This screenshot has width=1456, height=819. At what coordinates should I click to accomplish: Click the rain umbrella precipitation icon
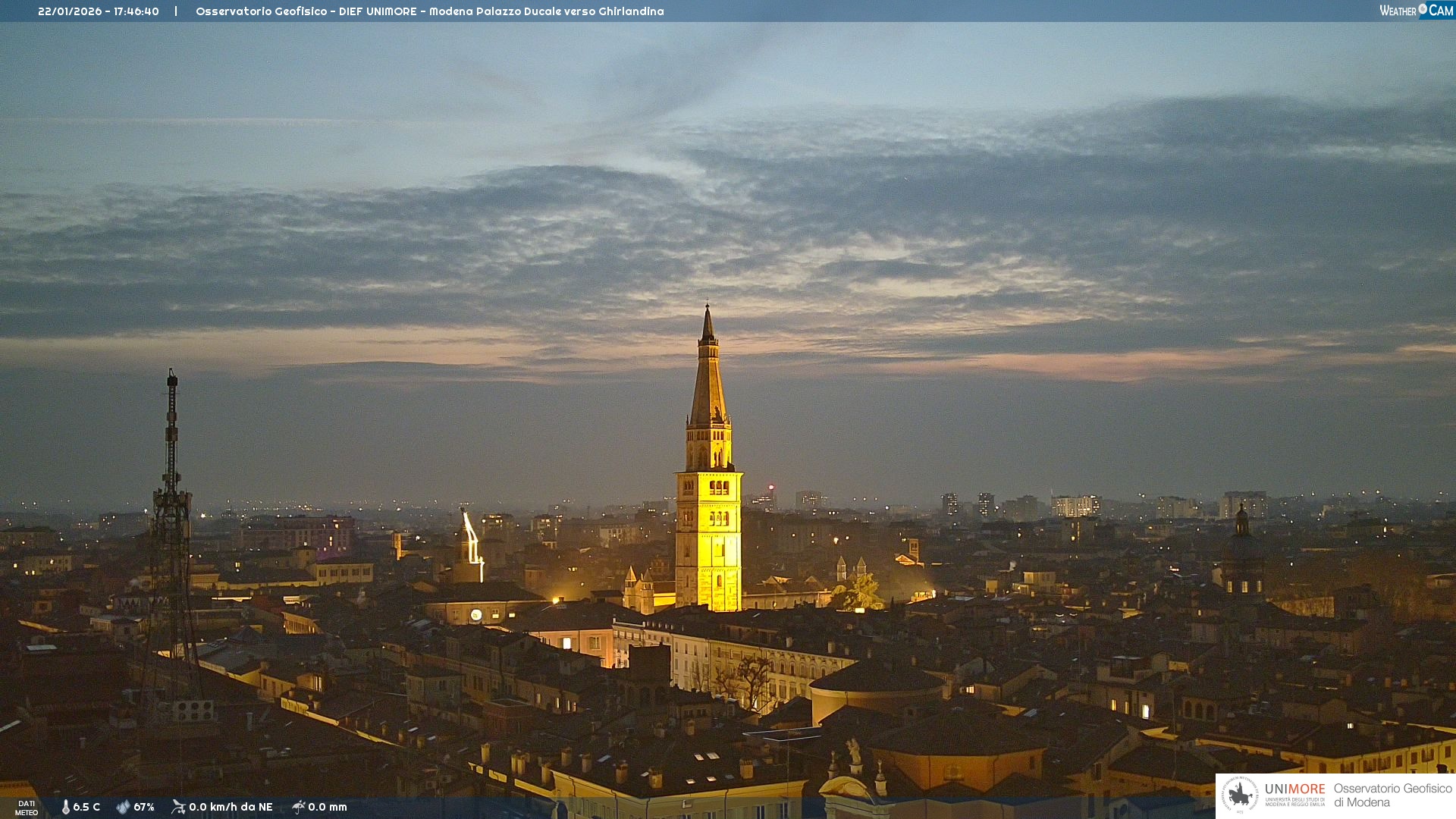pyautogui.click(x=298, y=807)
